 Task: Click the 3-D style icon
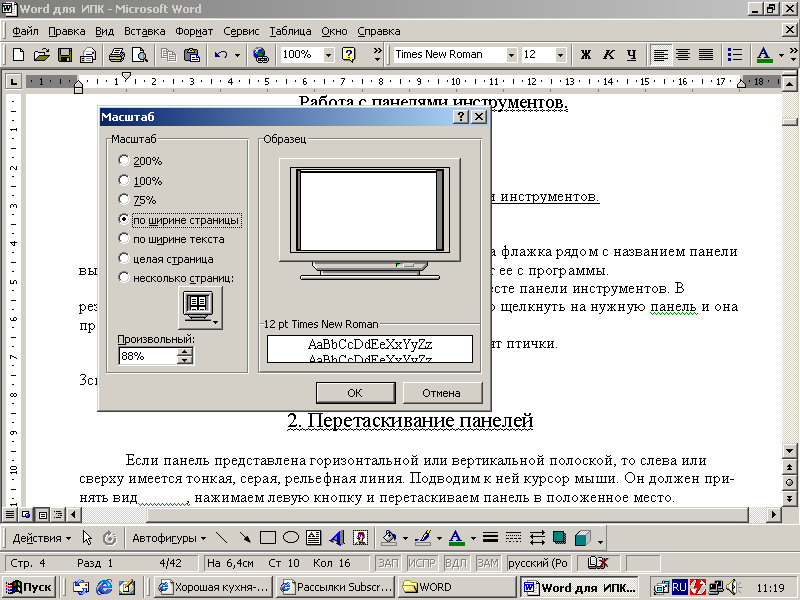pos(582,538)
